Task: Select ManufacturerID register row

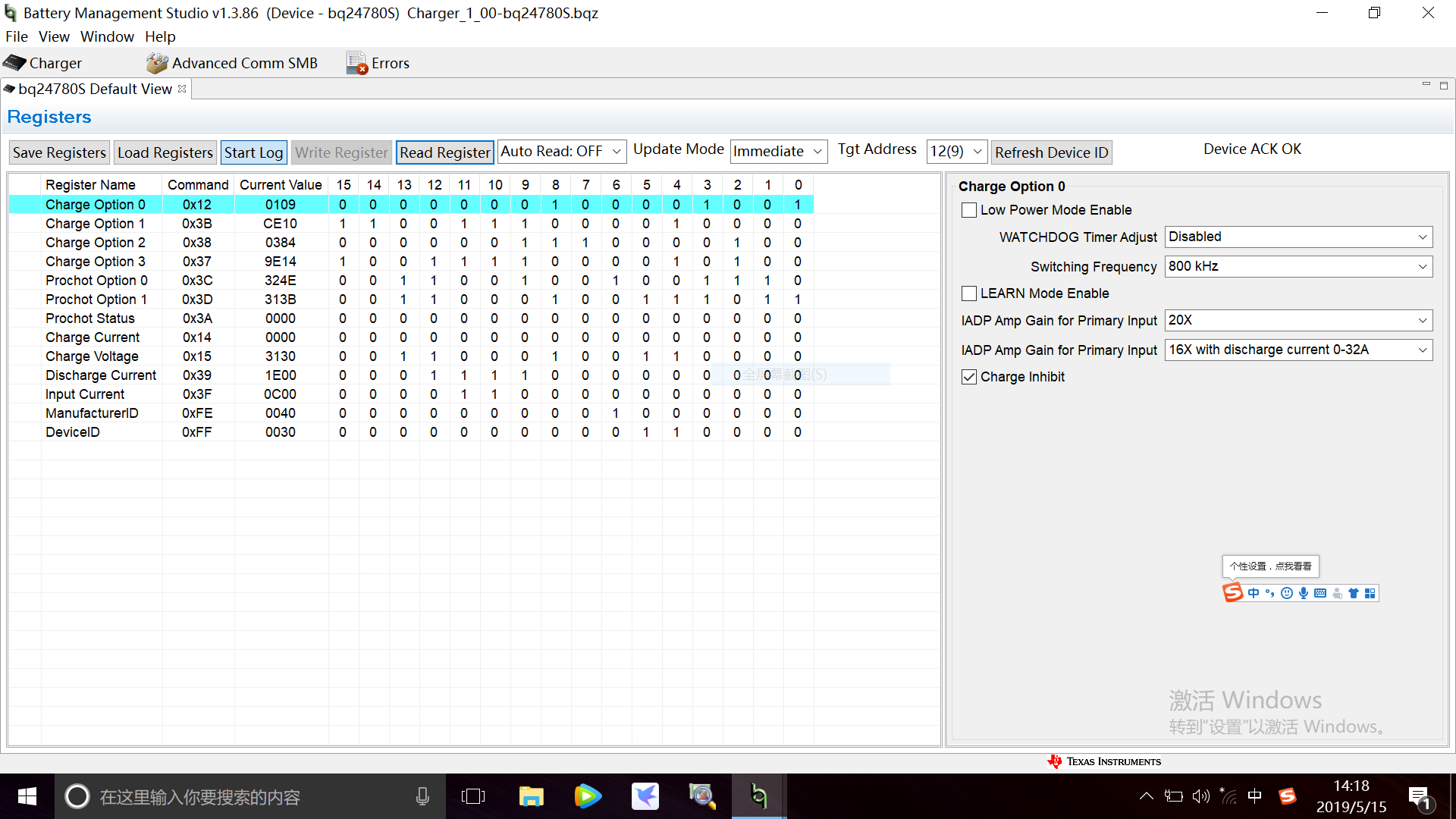Action: point(92,413)
